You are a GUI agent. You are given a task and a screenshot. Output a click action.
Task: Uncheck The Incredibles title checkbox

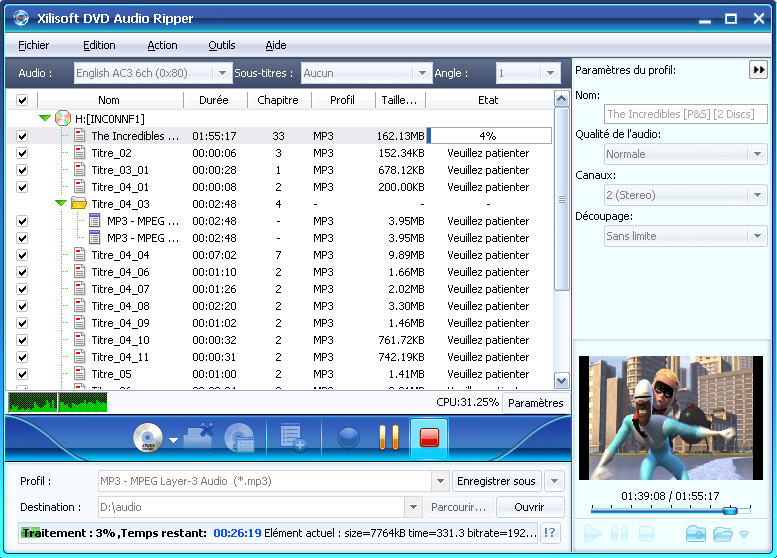point(22,136)
